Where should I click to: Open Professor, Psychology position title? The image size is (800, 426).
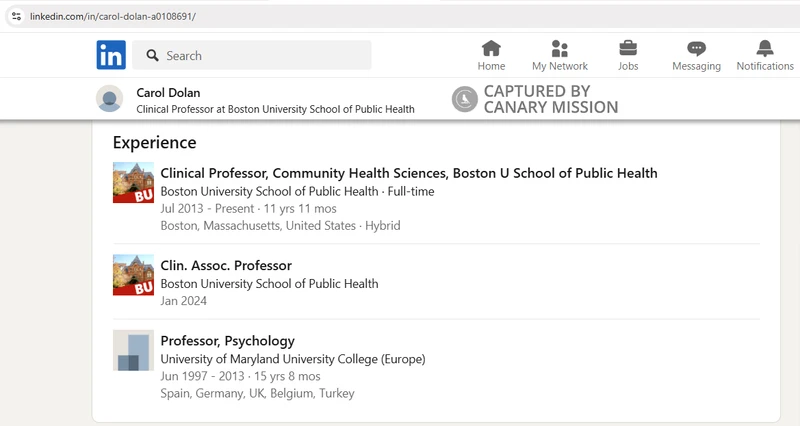tap(228, 341)
